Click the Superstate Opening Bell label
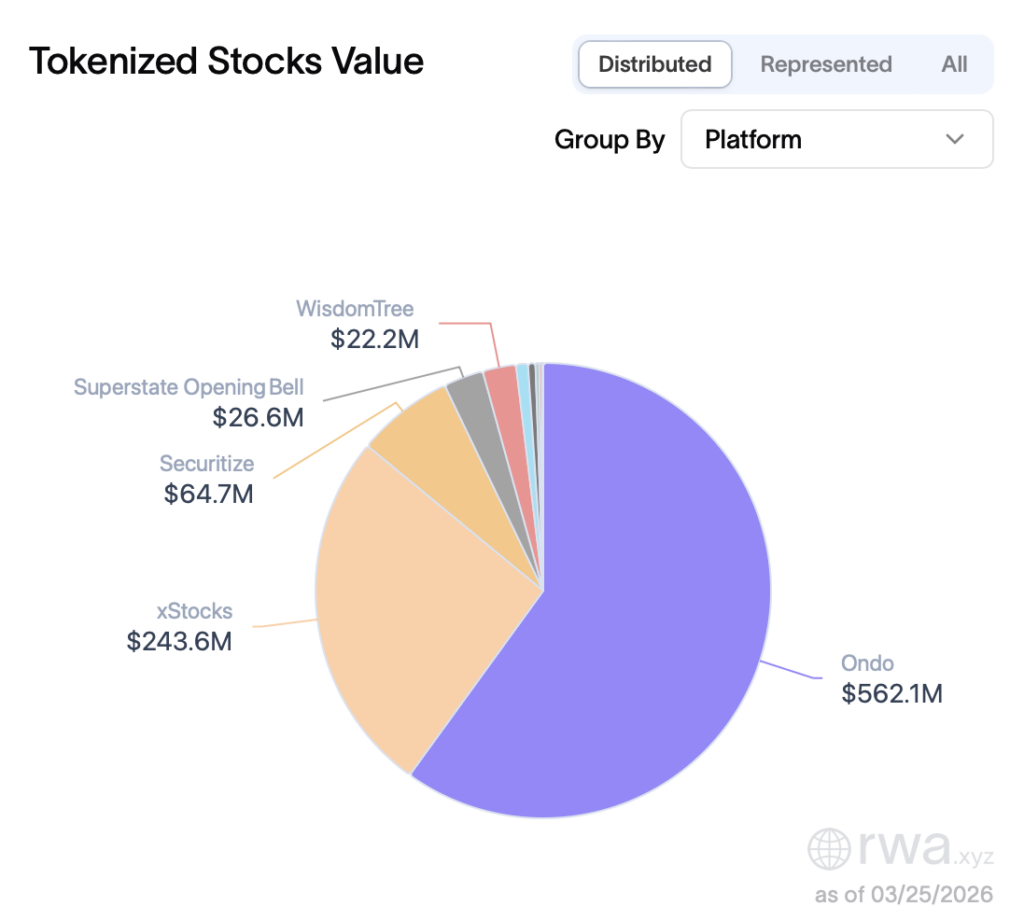 point(189,387)
